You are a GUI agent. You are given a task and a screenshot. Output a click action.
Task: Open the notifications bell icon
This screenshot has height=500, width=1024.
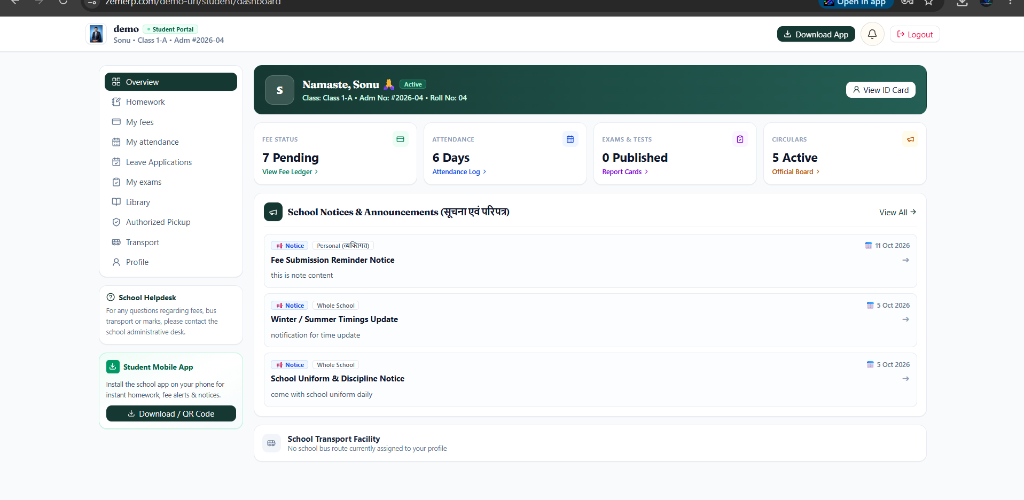[872, 34]
